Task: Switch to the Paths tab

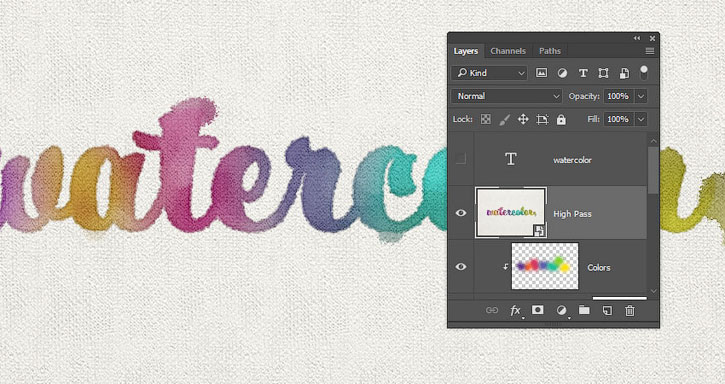Action: pos(549,51)
